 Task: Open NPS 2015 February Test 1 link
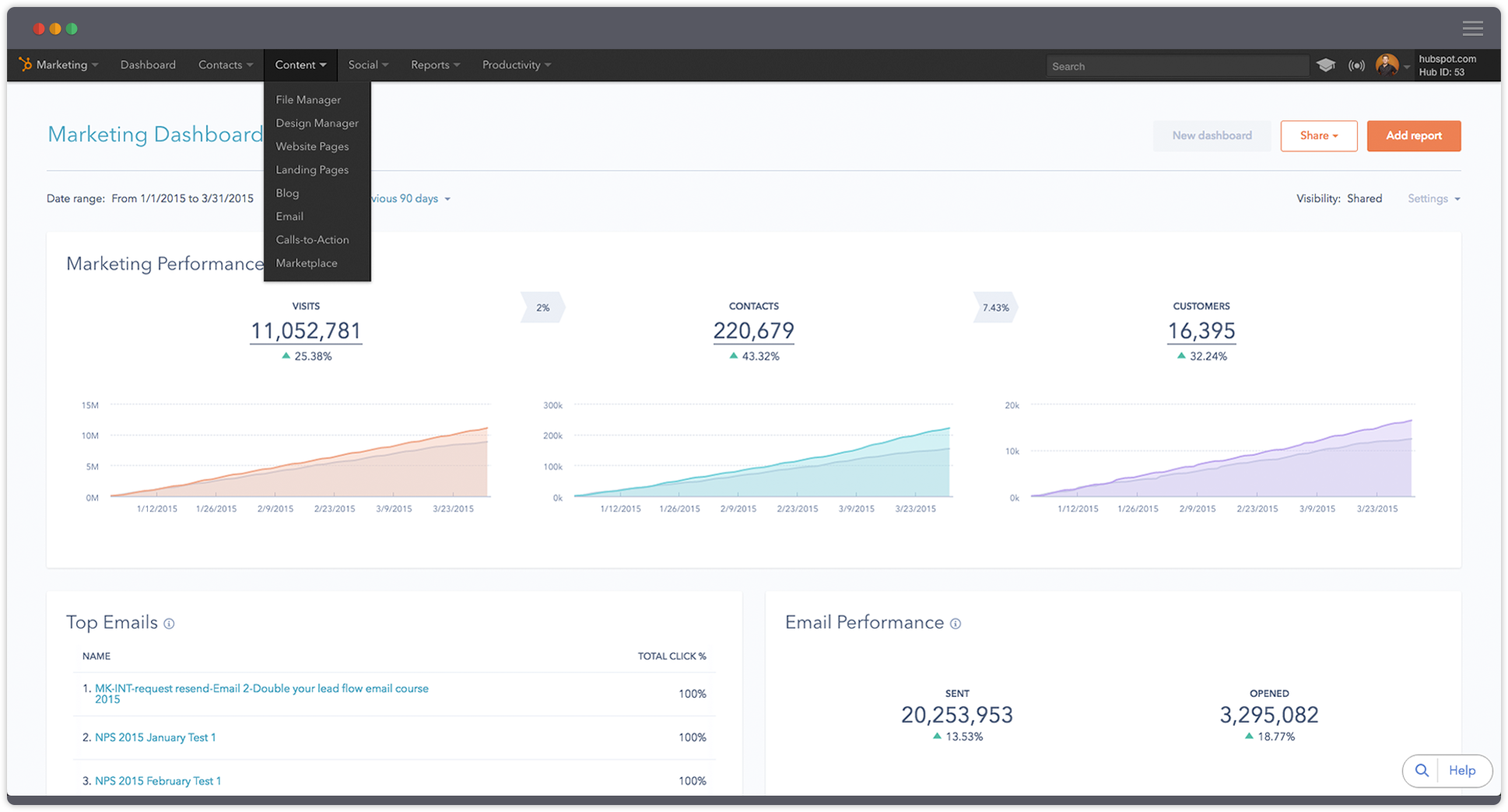158,781
